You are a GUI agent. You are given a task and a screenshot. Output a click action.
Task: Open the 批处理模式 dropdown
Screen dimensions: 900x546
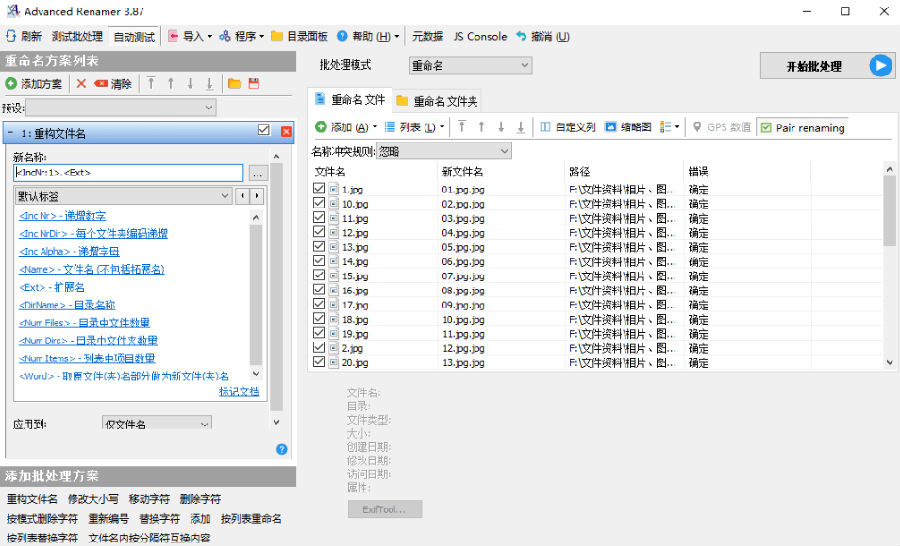coord(470,65)
